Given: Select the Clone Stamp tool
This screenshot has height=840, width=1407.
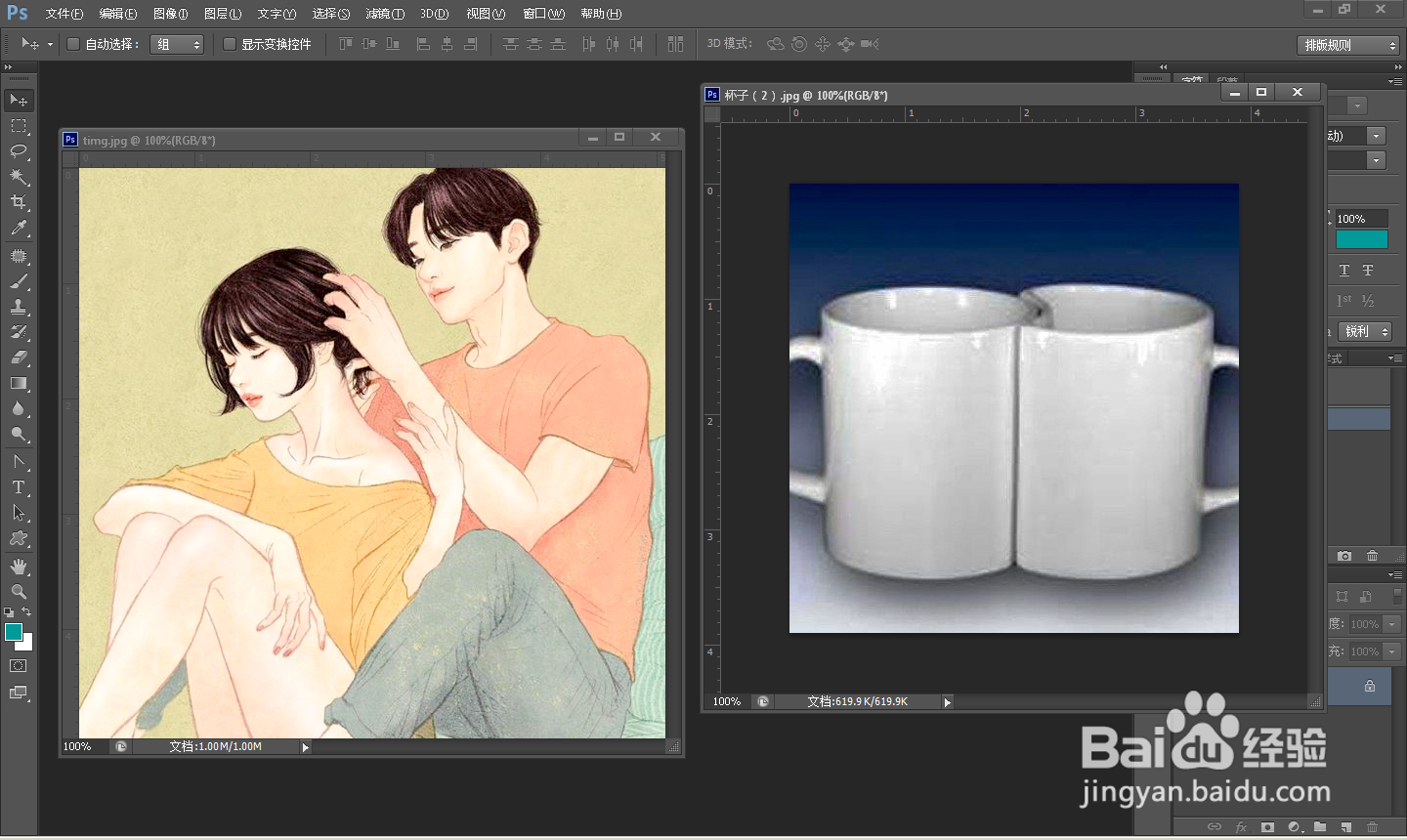Looking at the screenshot, I should tap(19, 307).
